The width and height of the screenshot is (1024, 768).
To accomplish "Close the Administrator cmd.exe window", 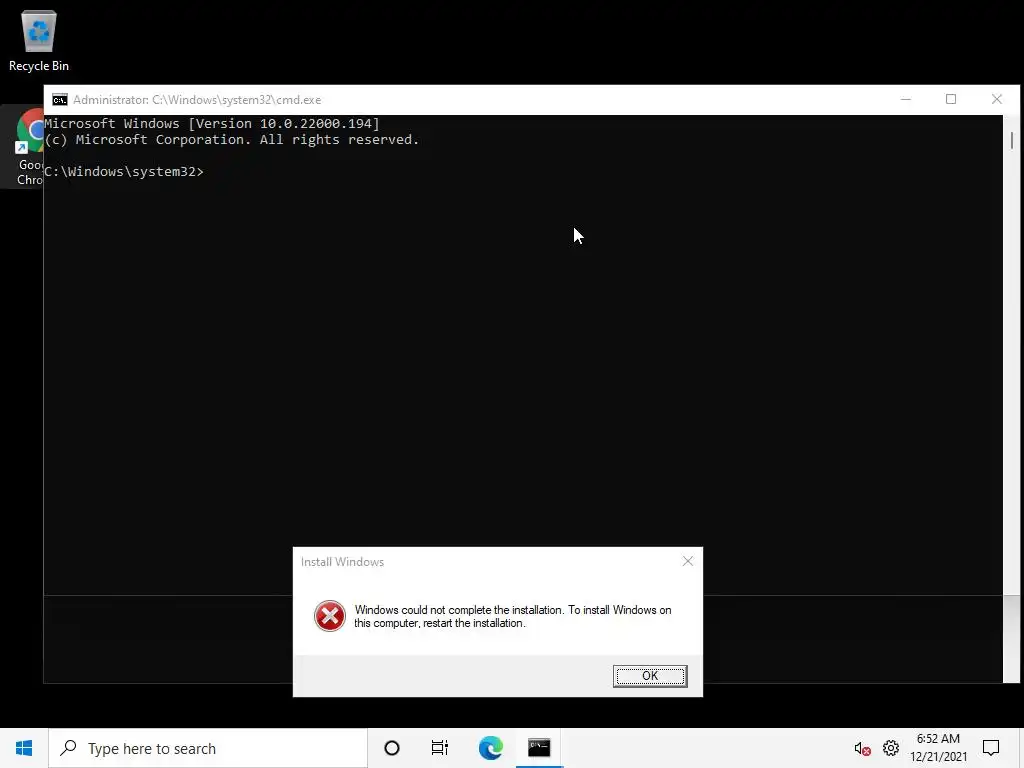I will coord(997,99).
